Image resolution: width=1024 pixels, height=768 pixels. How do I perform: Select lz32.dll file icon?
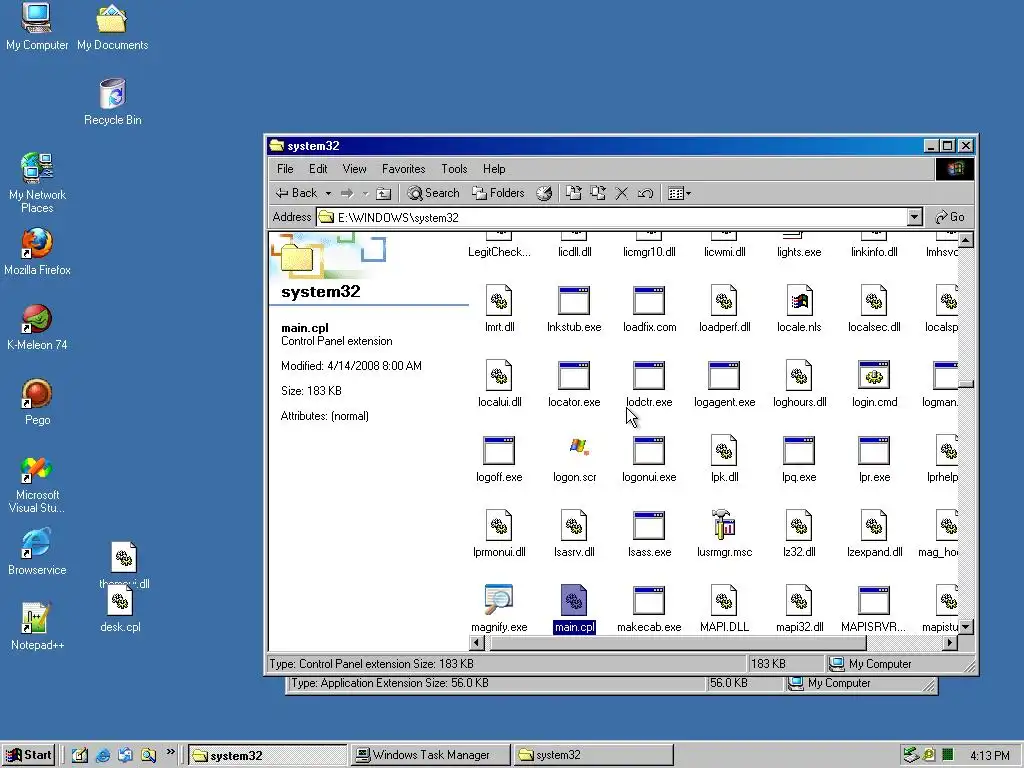coord(799,525)
